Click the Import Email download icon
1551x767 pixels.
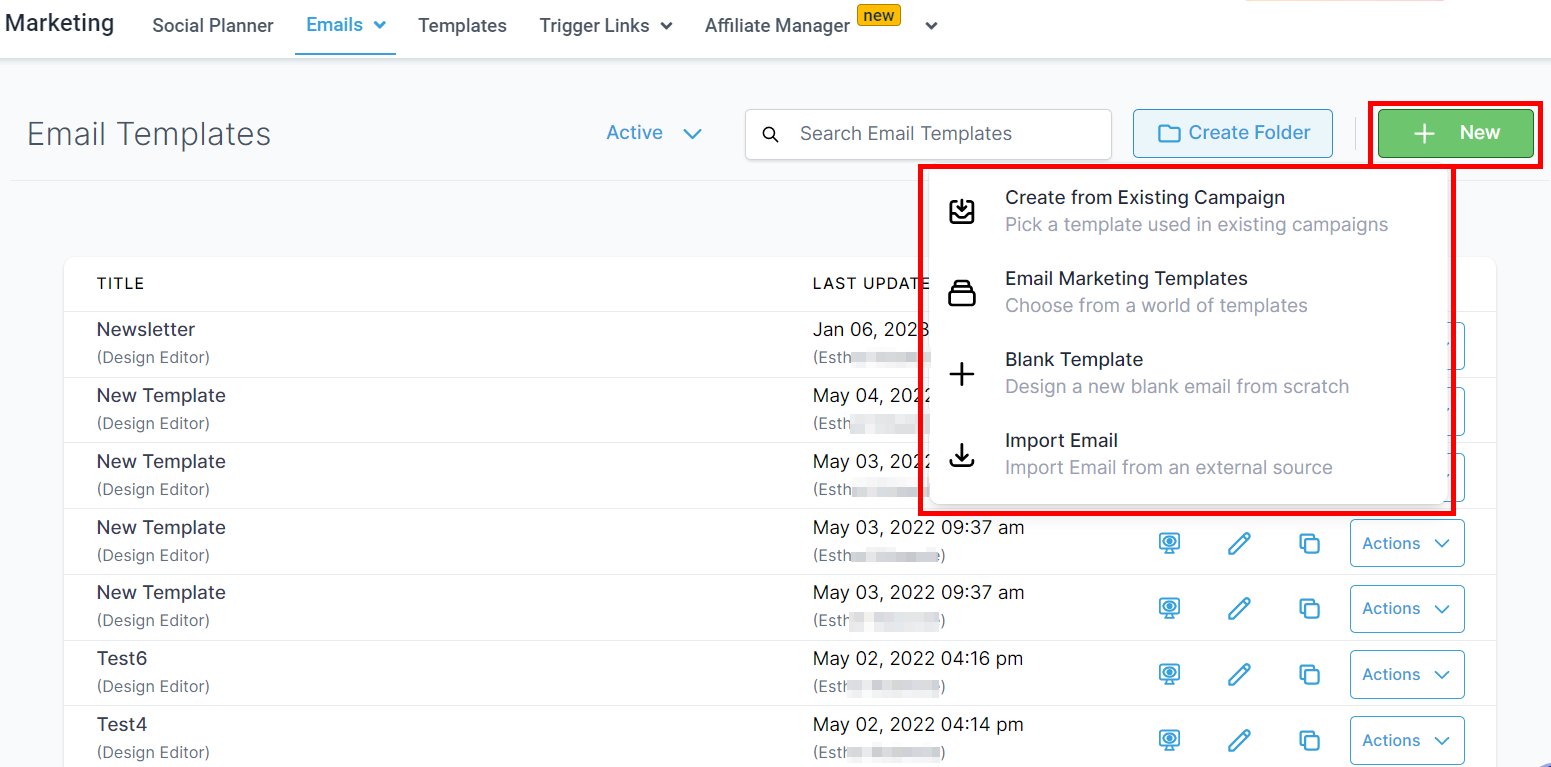(961, 455)
